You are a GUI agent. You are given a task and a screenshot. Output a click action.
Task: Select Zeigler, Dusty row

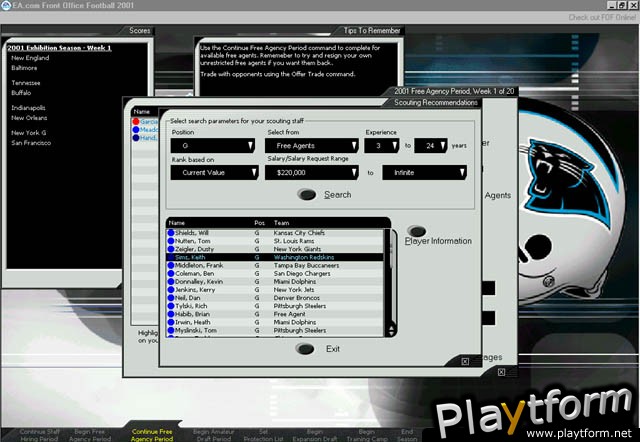[276, 249]
